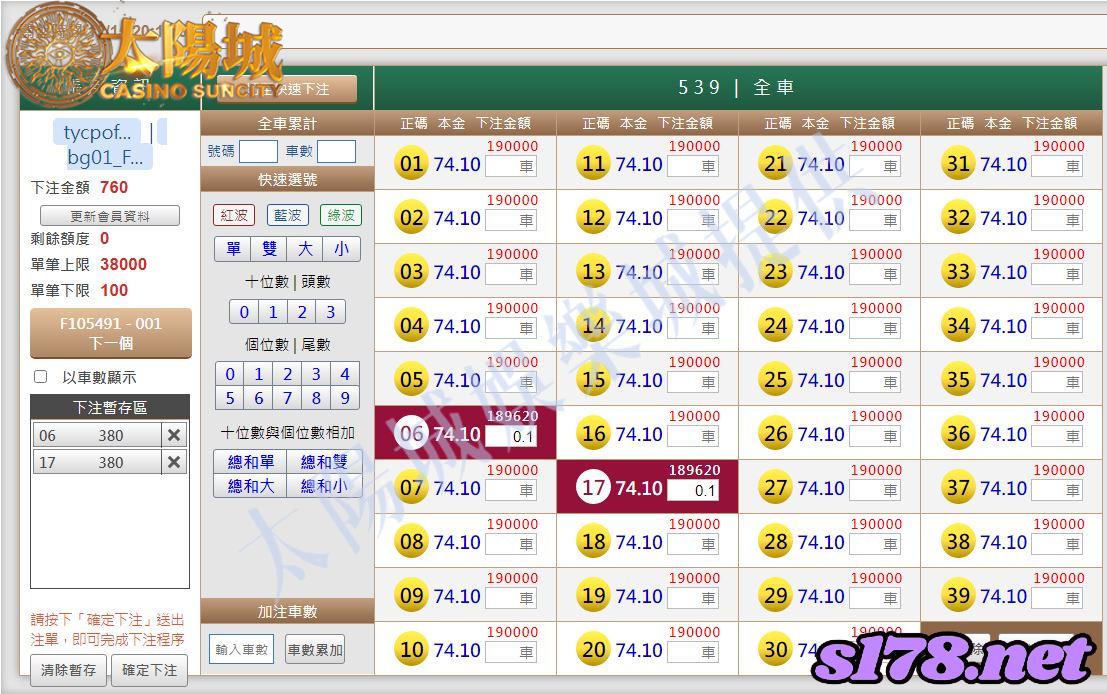
Task: Click 車數累加 accumulate button
Action: point(315,650)
